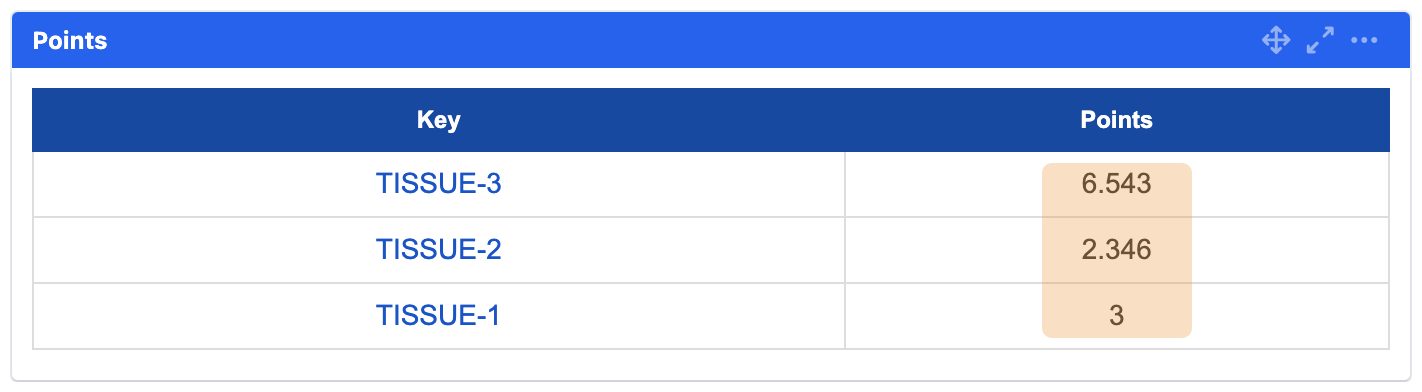Image resolution: width=1422 pixels, height=392 pixels.
Task: Click blank space in TISSUE-2 Key cell
Action: (200, 250)
